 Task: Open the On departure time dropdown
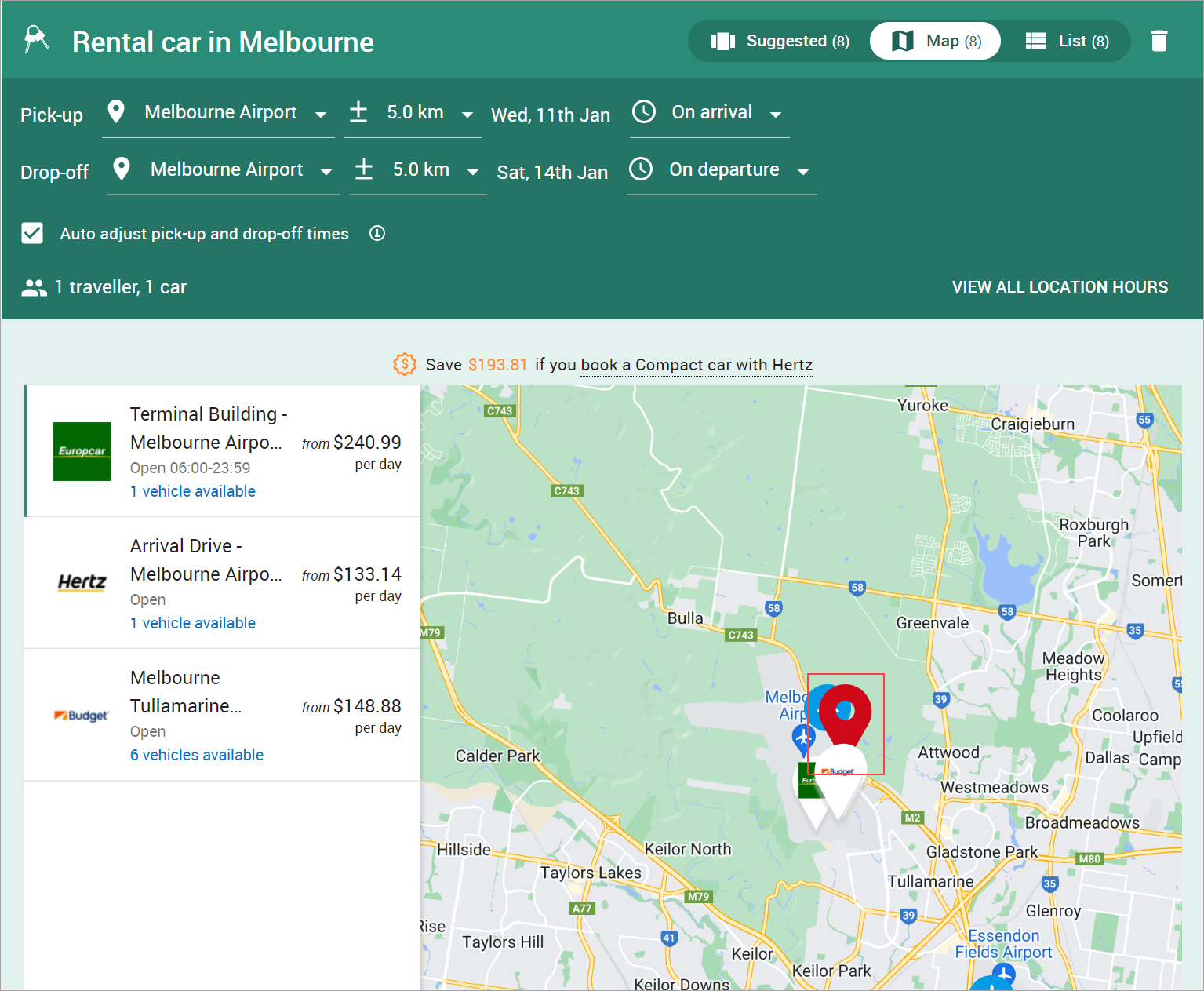[722, 170]
